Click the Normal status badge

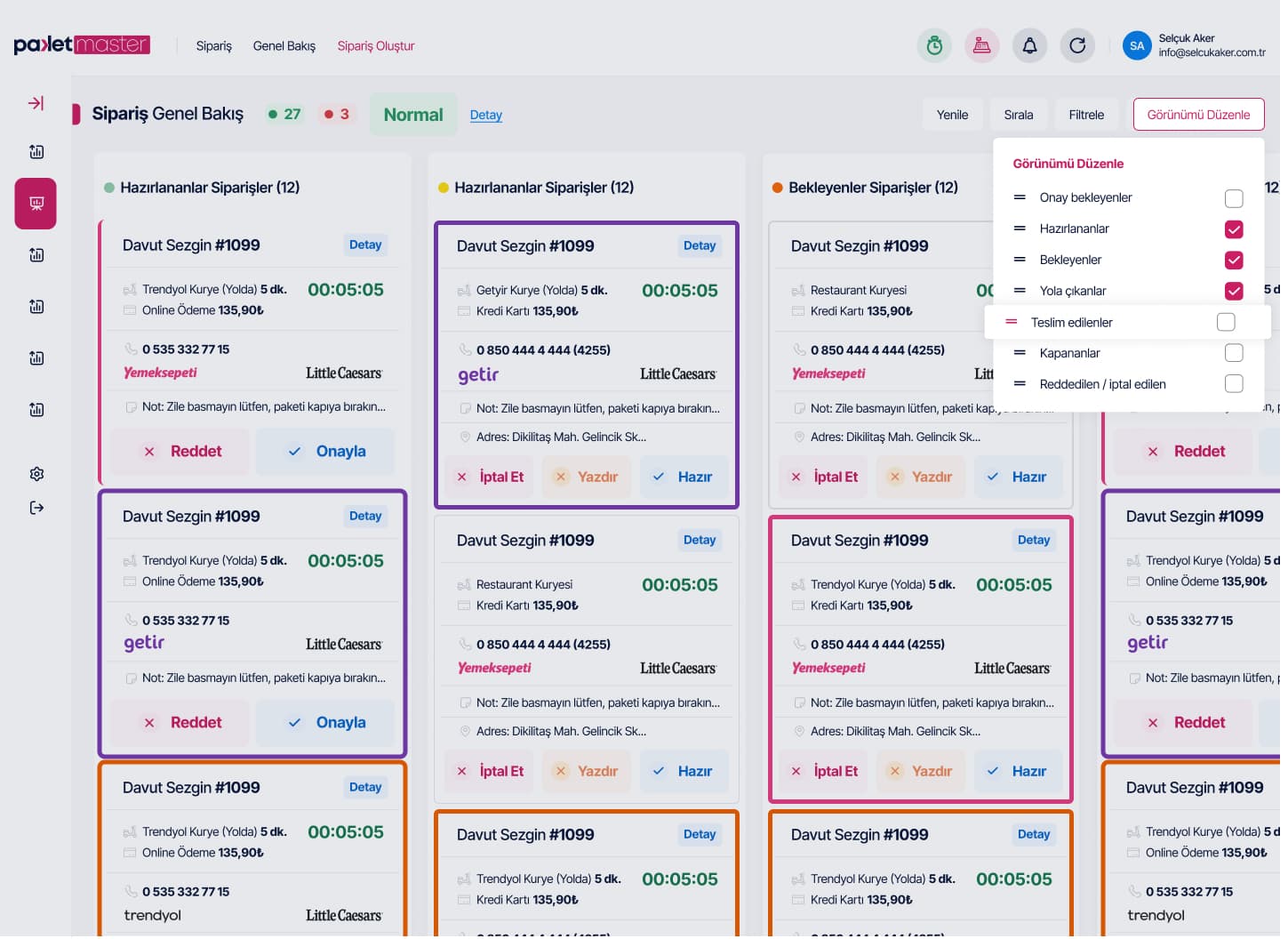(413, 115)
